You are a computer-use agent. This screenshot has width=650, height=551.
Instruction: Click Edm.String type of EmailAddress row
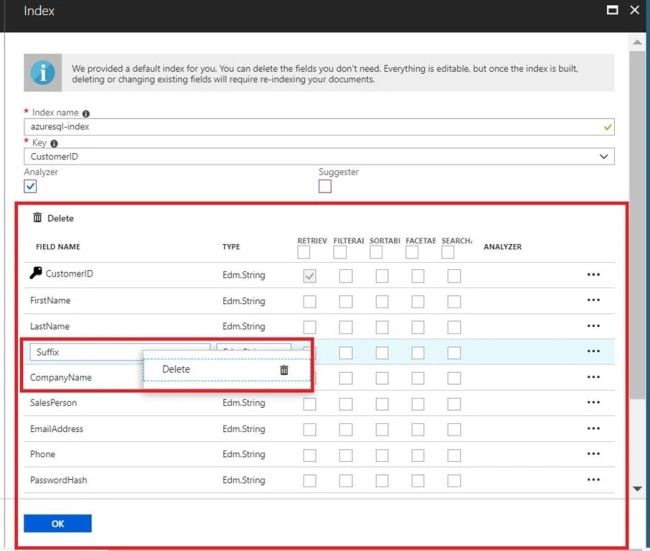pyautogui.click(x=244, y=429)
